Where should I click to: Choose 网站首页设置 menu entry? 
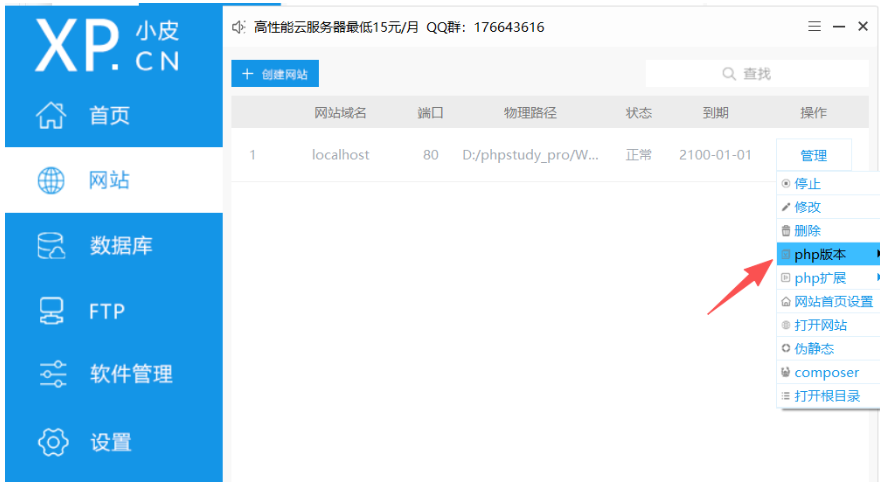[x=828, y=301]
